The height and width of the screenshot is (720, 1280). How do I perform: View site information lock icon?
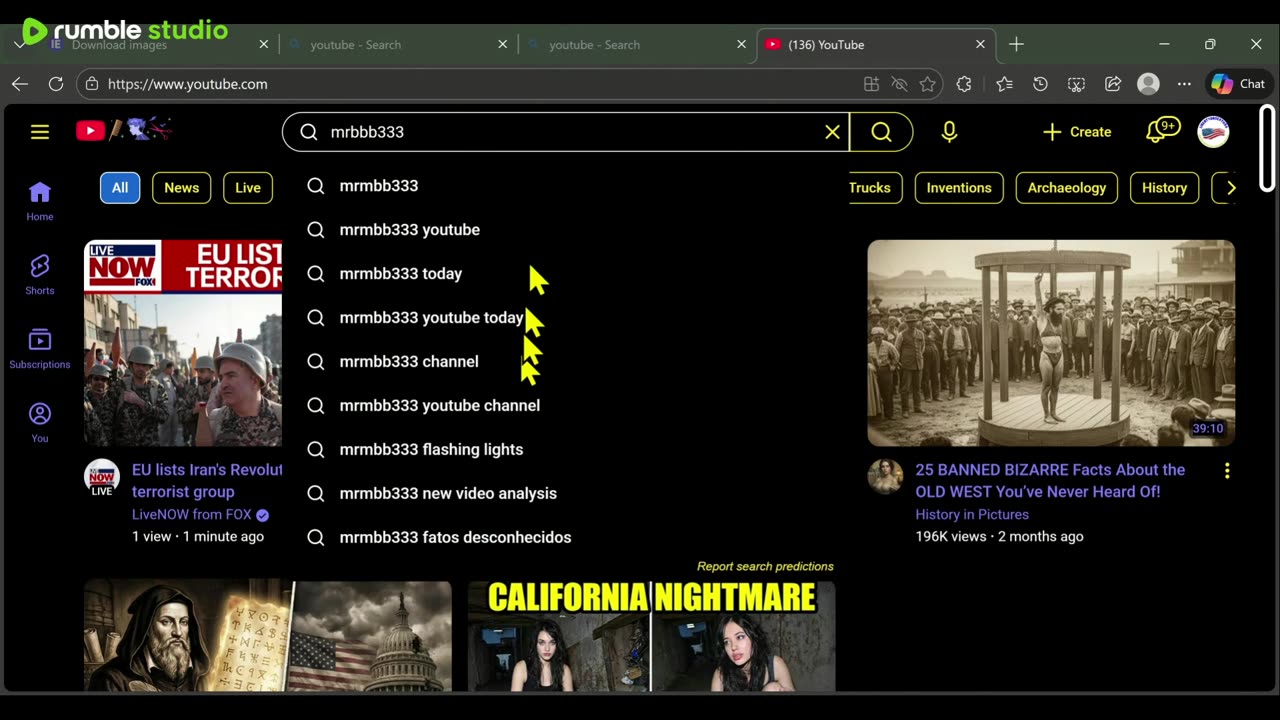(x=92, y=84)
